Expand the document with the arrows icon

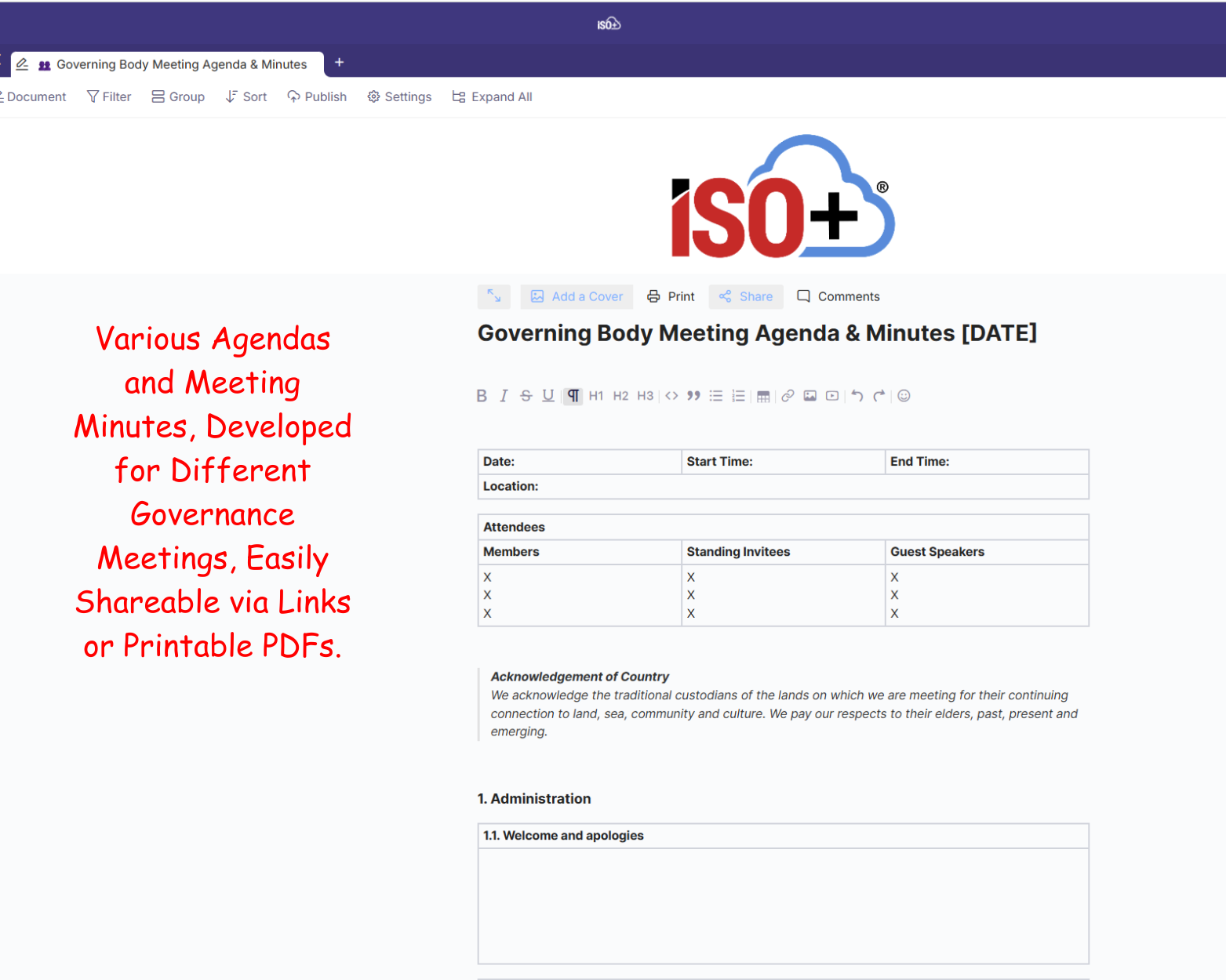click(x=493, y=296)
